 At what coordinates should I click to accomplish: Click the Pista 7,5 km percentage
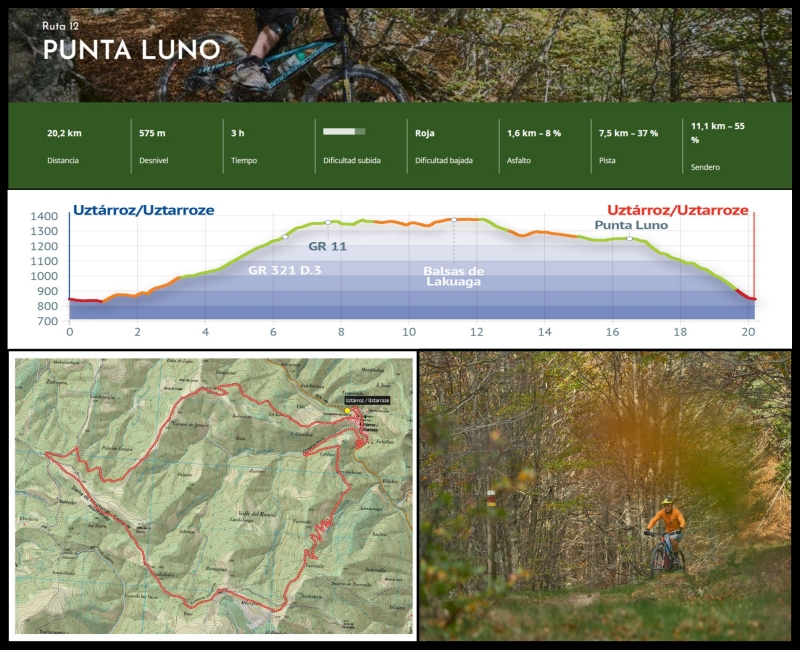[x=628, y=133]
